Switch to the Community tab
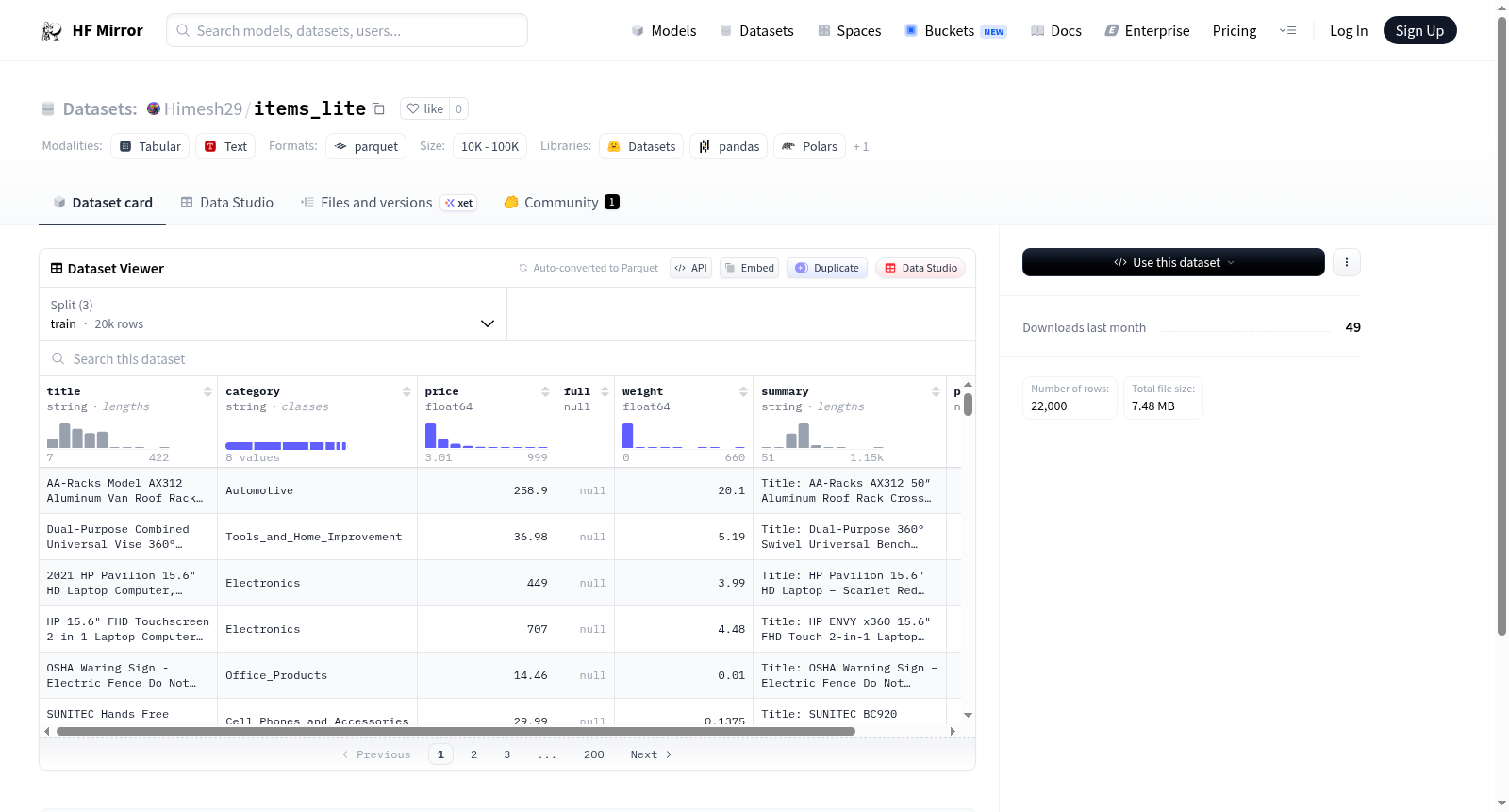 (562, 203)
